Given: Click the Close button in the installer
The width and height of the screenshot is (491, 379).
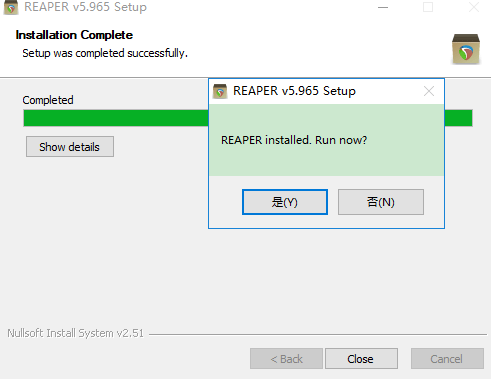Looking at the screenshot, I should click(x=361, y=359).
